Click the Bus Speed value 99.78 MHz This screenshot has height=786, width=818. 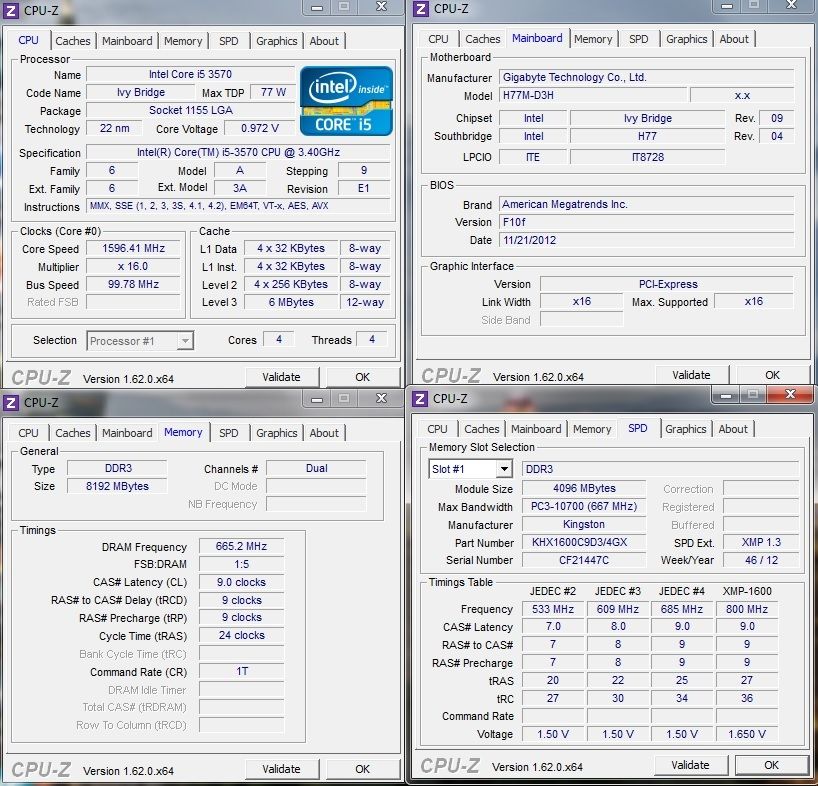[x=134, y=284]
